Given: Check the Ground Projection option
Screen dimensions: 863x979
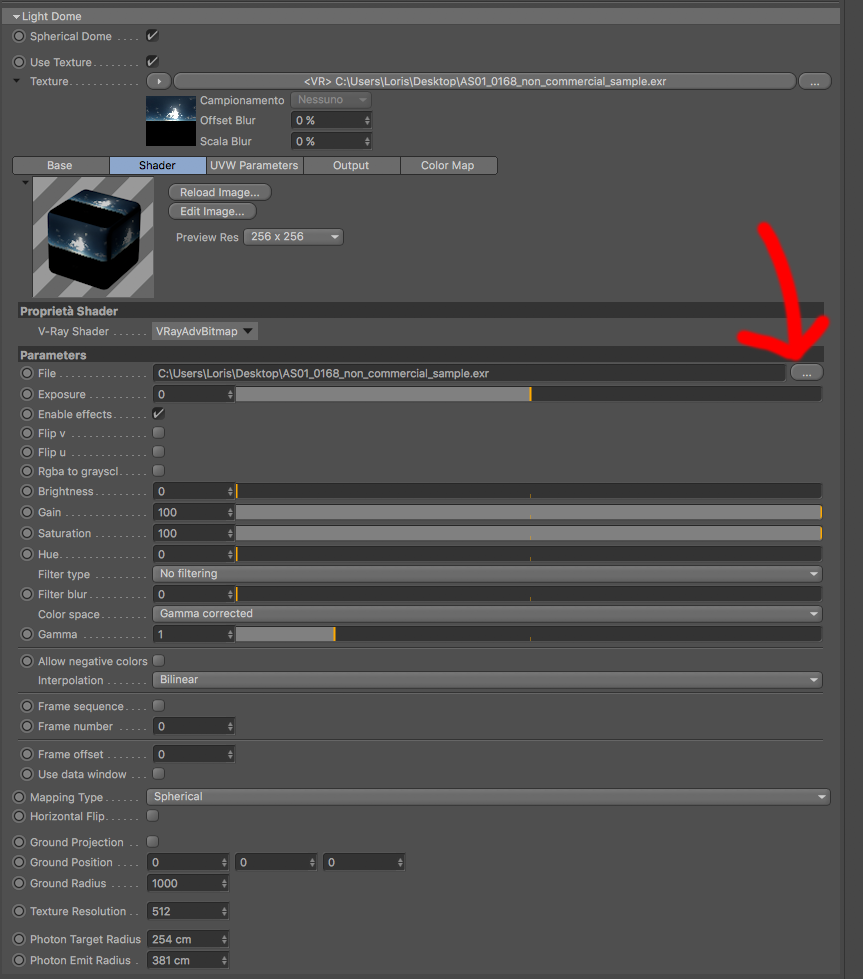Looking at the screenshot, I should click(152, 842).
